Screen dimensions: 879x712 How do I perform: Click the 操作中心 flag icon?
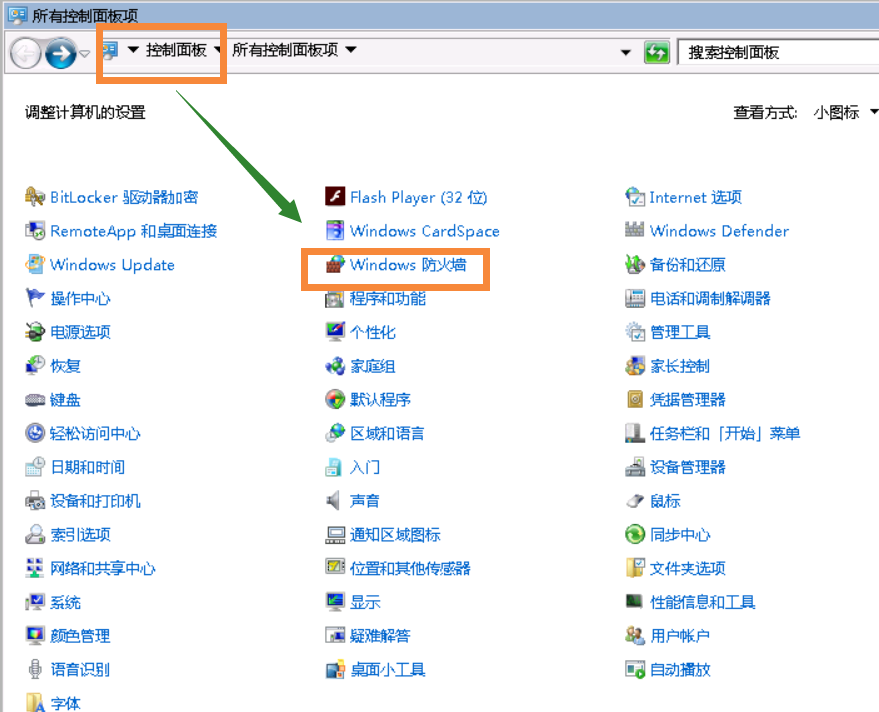tap(35, 298)
